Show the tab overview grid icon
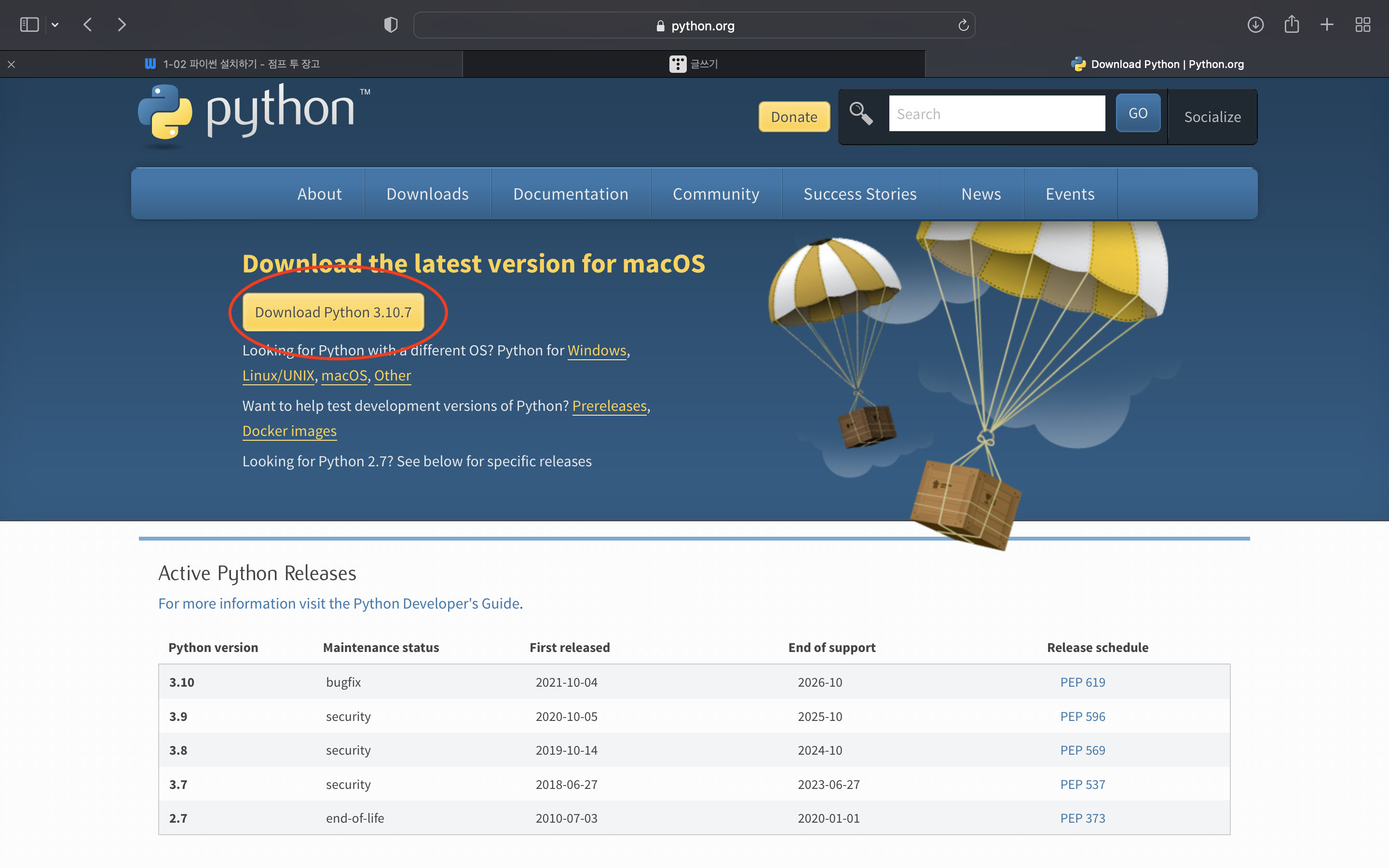Viewport: 1389px width, 868px height. 1362,25
